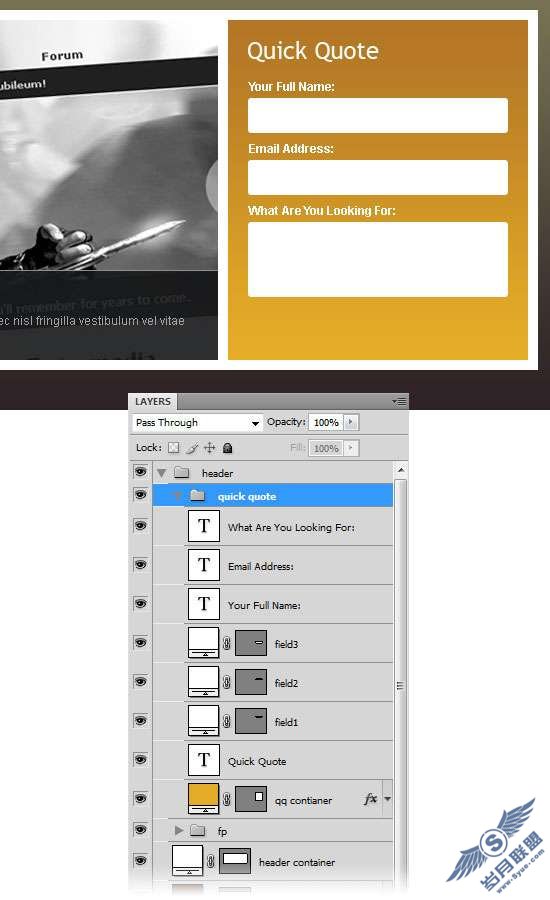Open the Pass Through blend mode dropdown
The width and height of the screenshot is (550, 900).
pyautogui.click(x=197, y=422)
